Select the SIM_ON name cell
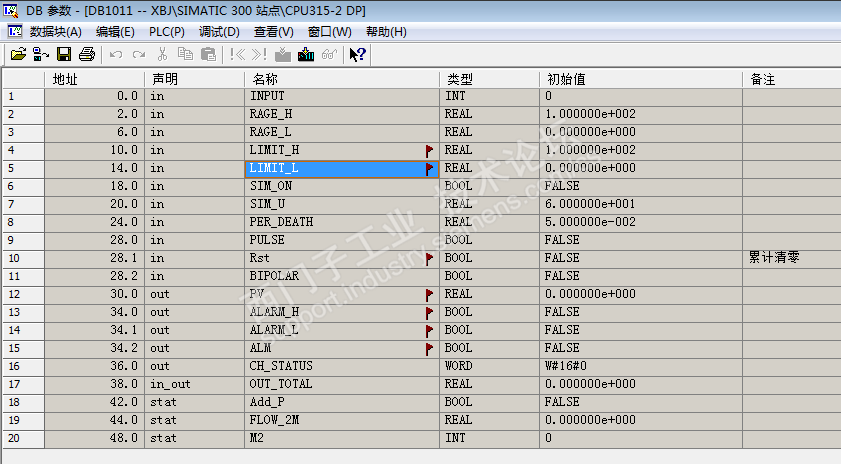The height and width of the screenshot is (464, 841). point(342,187)
